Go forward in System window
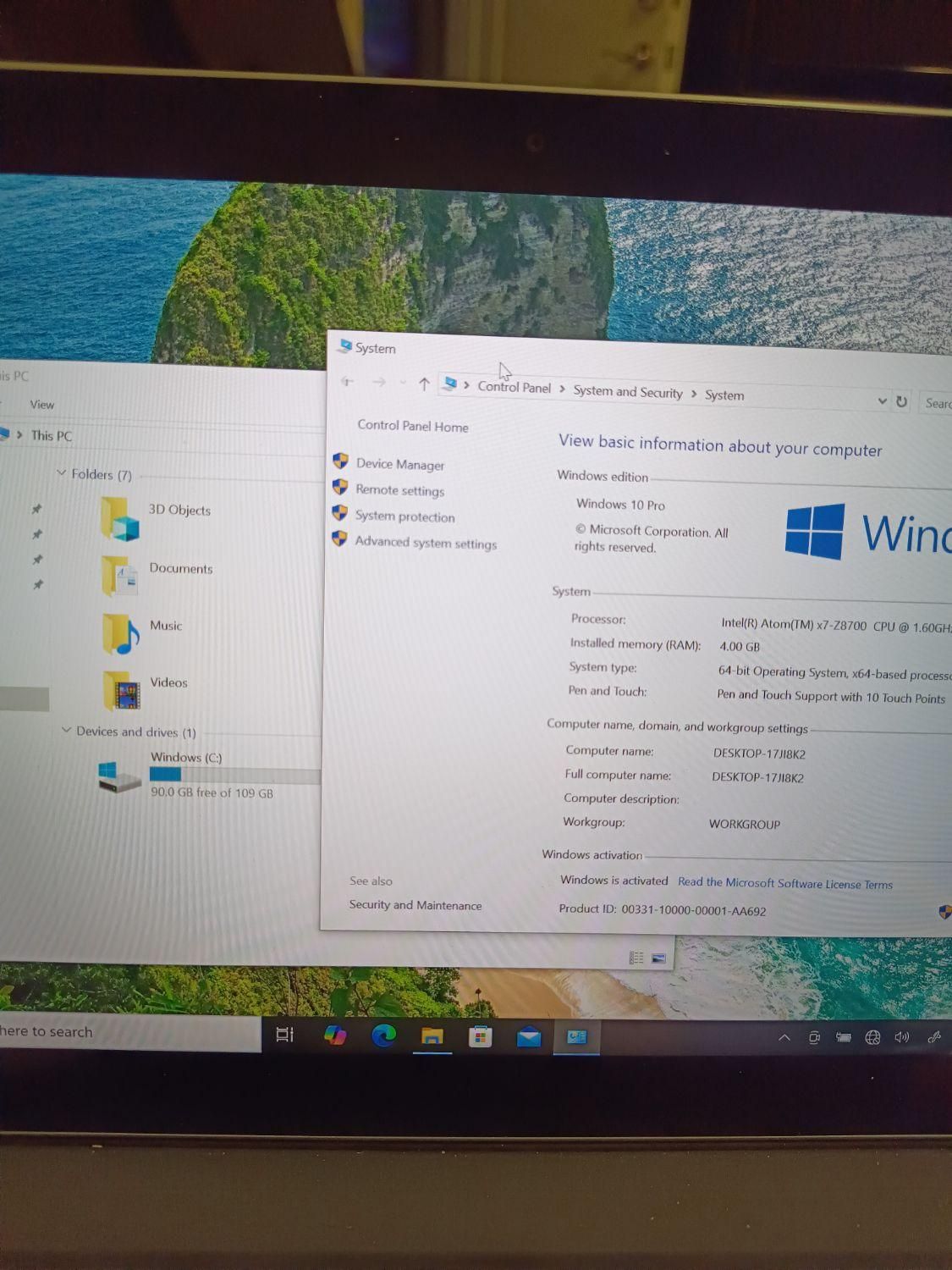952x1270 pixels. pos(379,383)
